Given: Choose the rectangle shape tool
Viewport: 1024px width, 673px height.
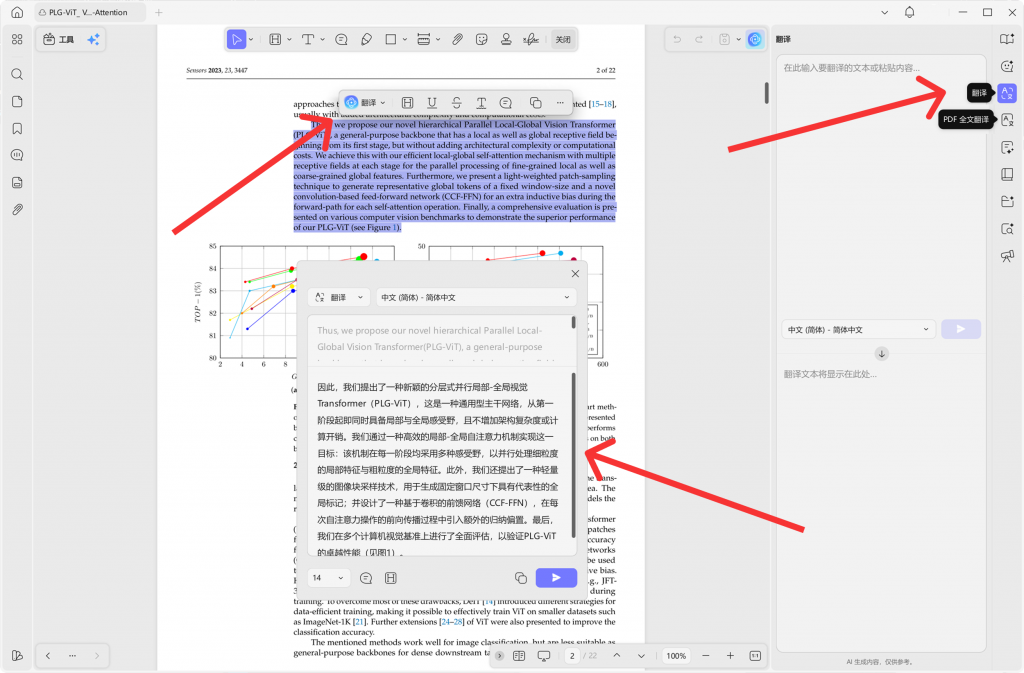Looking at the screenshot, I should 391,40.
